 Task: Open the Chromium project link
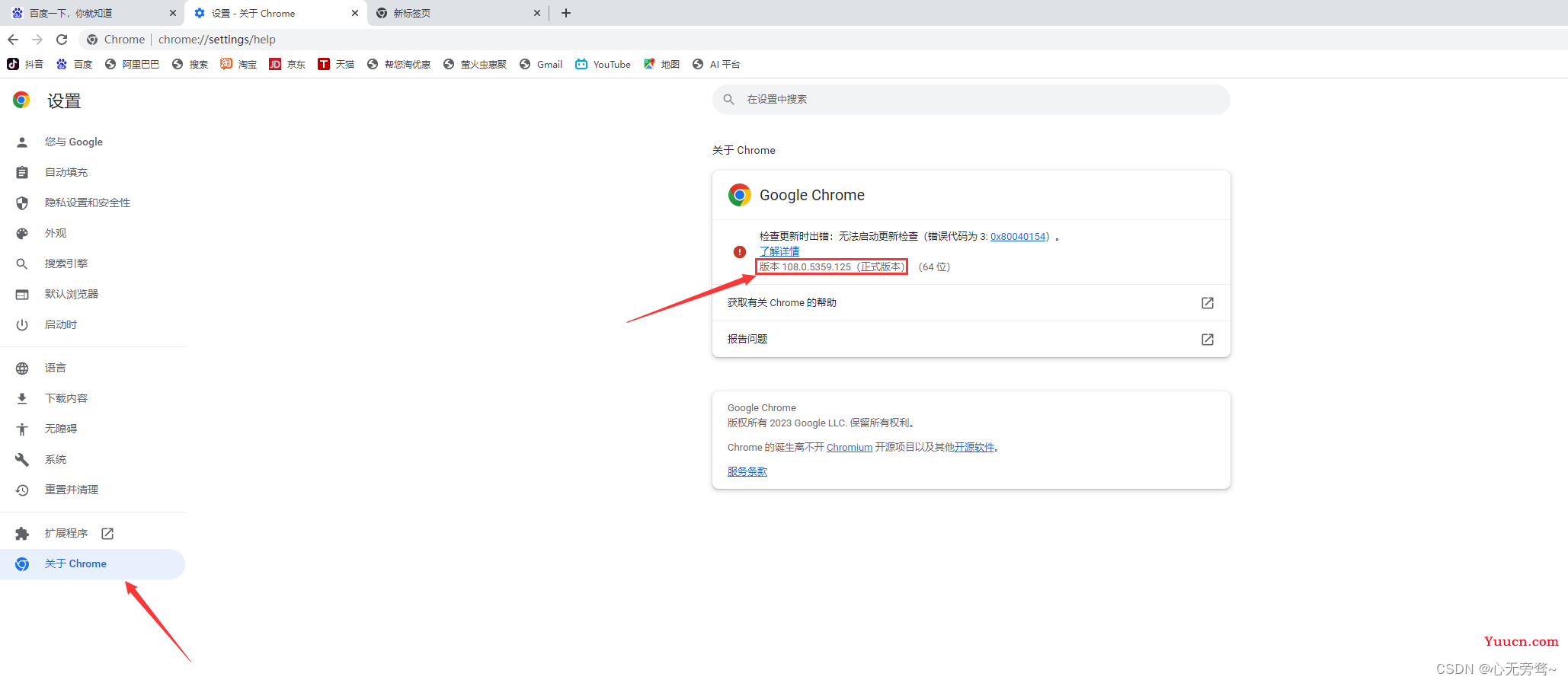[849, 448]
